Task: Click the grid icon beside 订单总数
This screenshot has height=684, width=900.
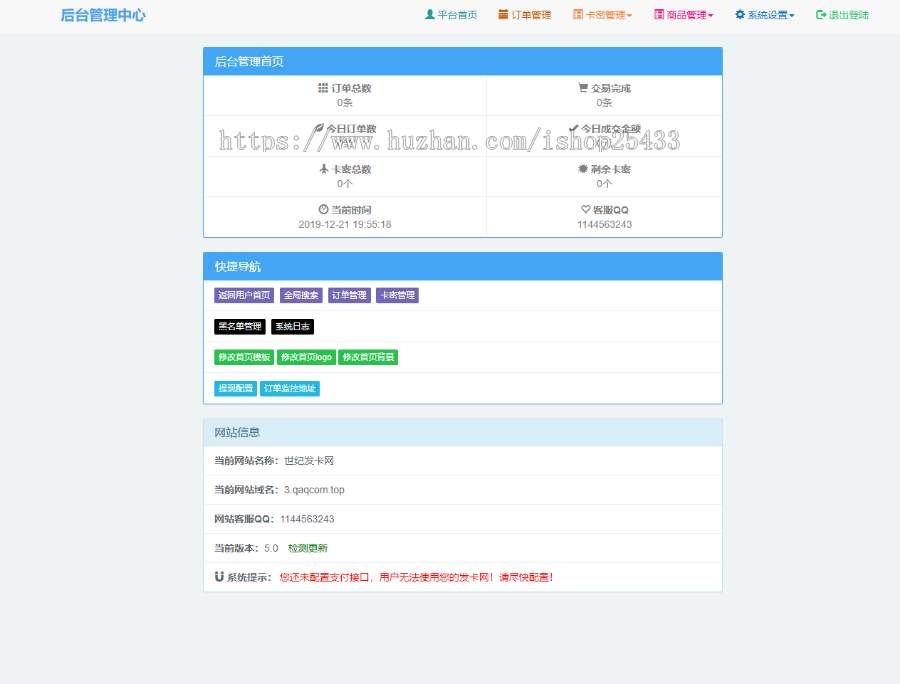Action: pyautogui.click(x=323, y=88)
